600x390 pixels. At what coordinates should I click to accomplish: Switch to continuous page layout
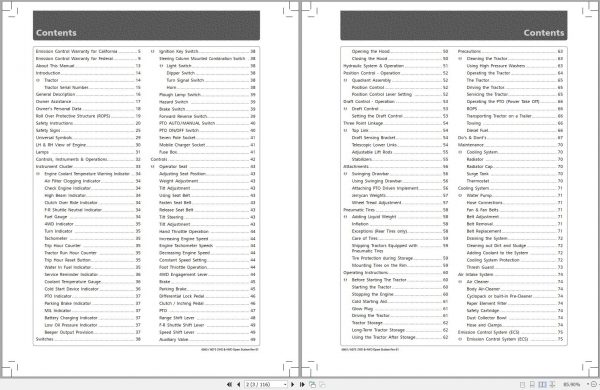532,385
